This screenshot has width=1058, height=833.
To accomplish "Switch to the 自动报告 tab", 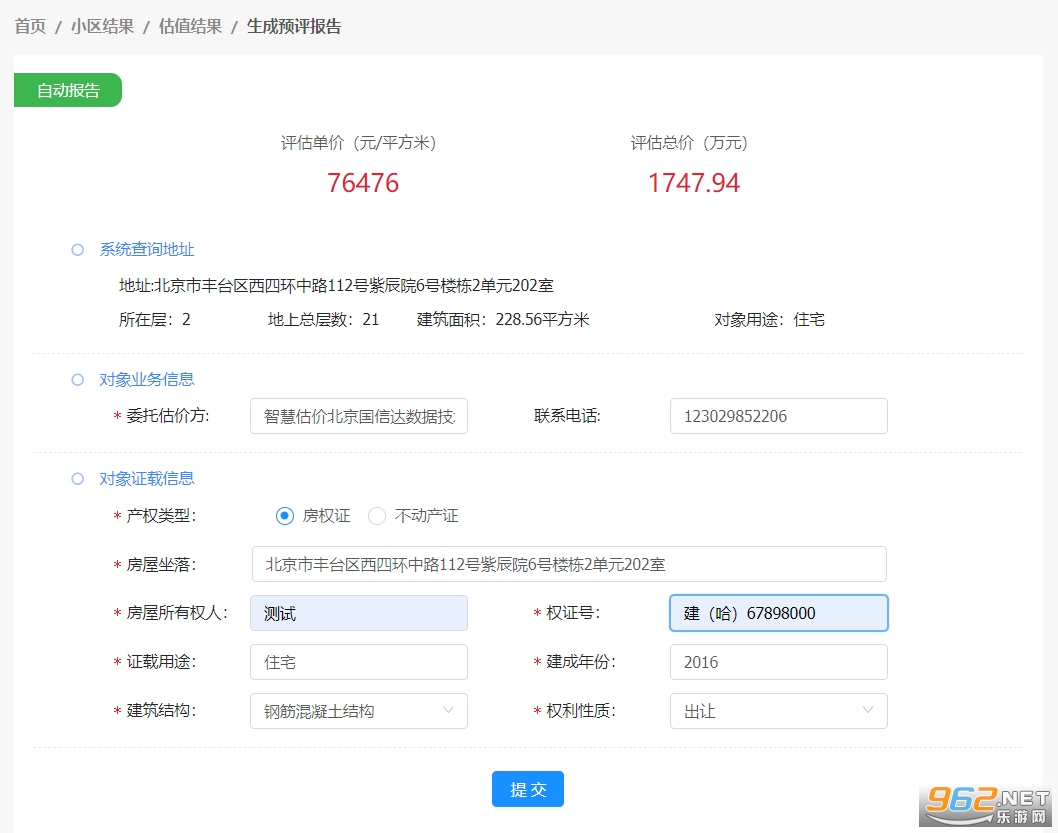I will [68, 90].
